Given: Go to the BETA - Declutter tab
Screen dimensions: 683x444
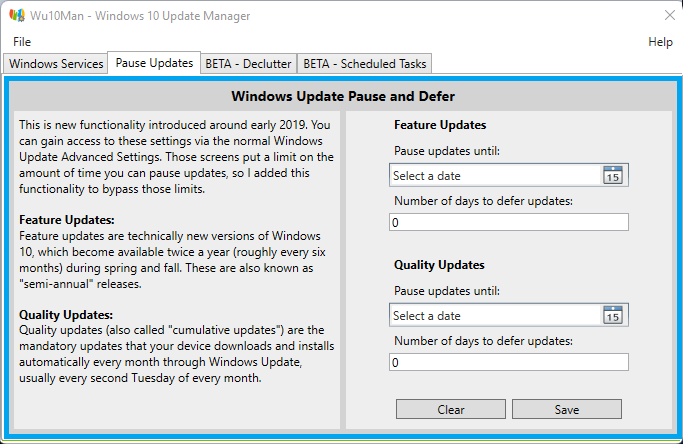Looking at the screenshot, I should 248,64.
